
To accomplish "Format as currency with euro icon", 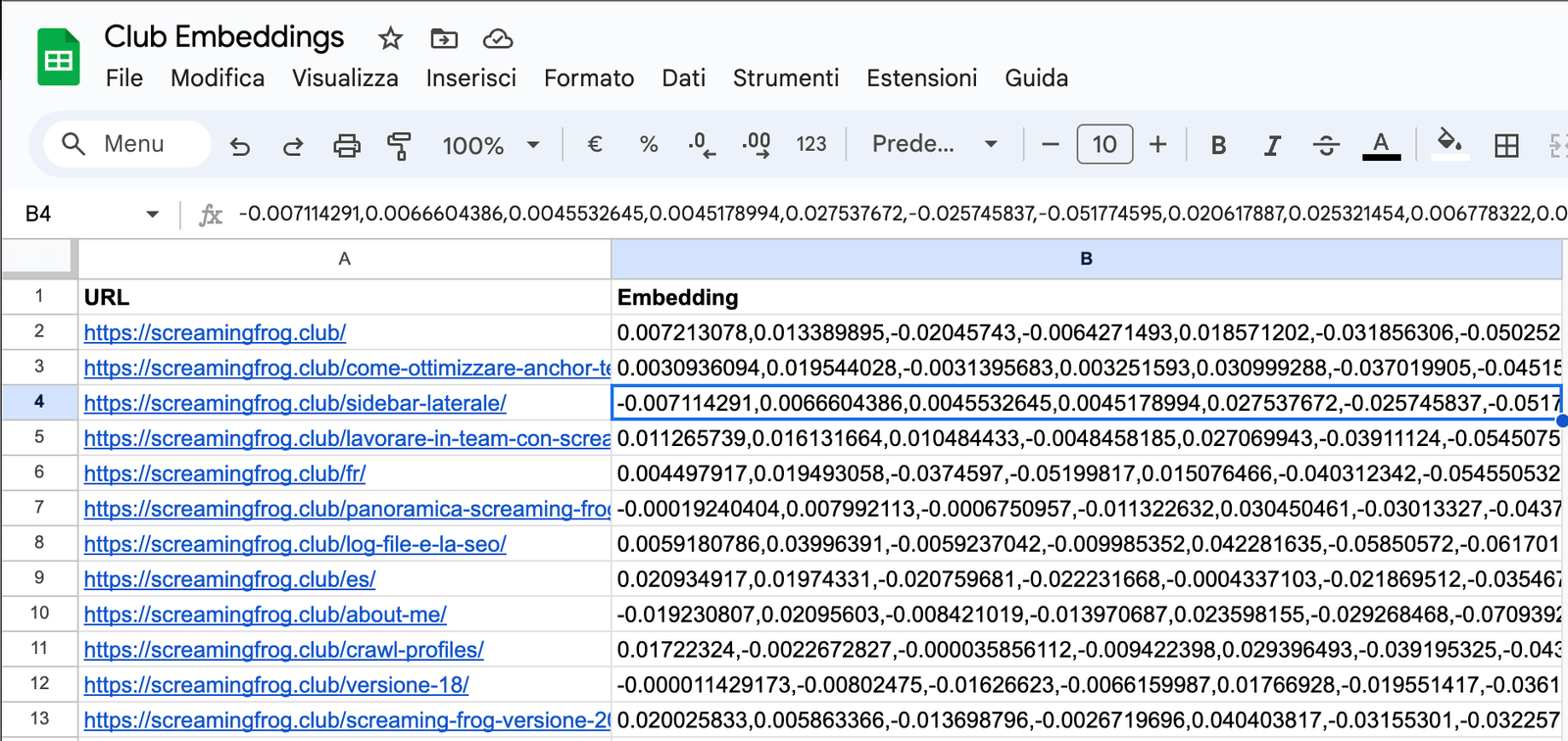I will (x=594, y=144).
